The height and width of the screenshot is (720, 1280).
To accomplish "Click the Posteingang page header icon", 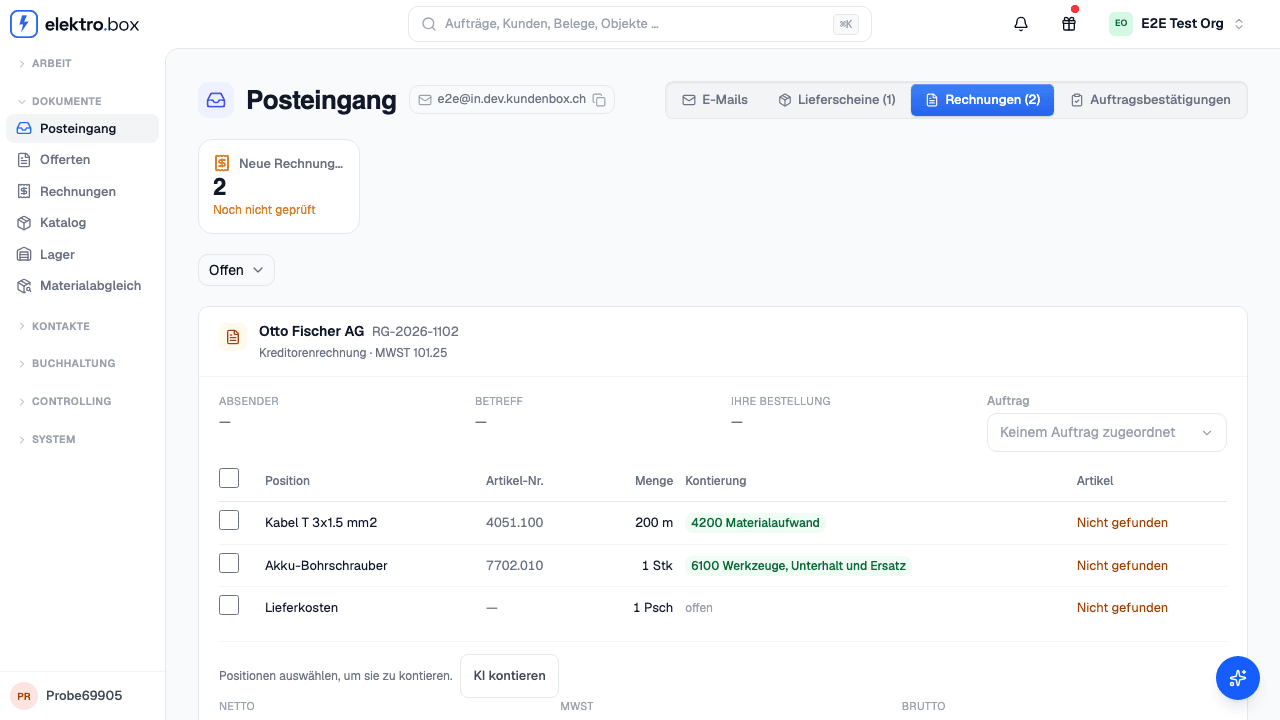I will pos(216,100).
